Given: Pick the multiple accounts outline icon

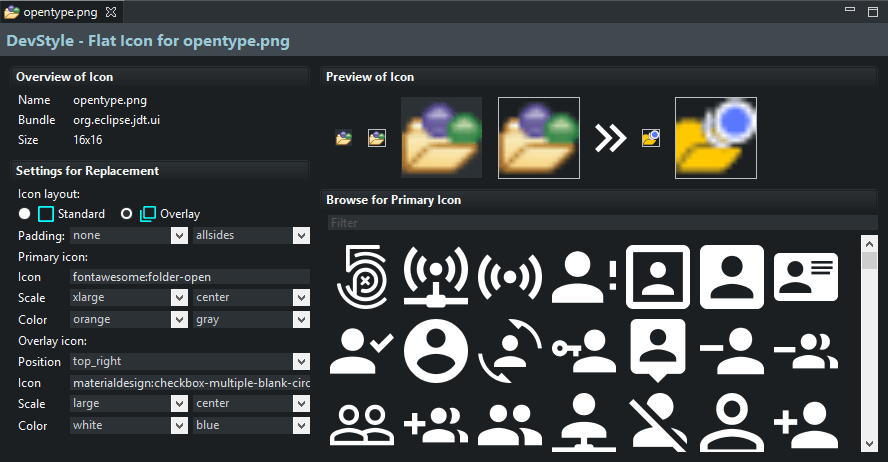Looking at the screenshot, I should tap(361, 425).
